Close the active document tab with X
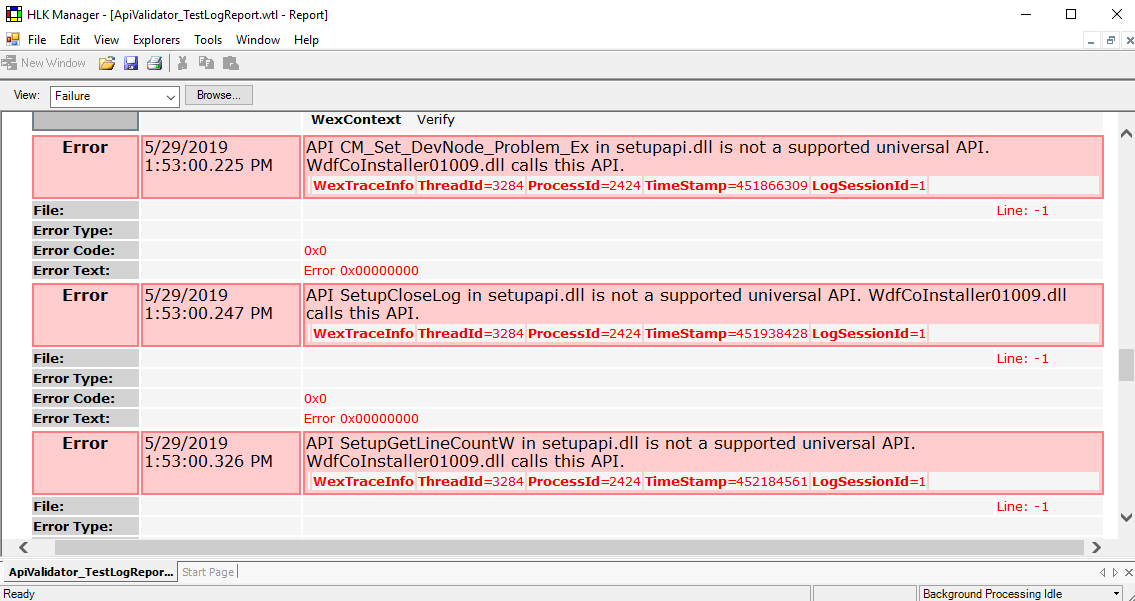This screenshot has height=601, width=1135. coord(1129,572)
